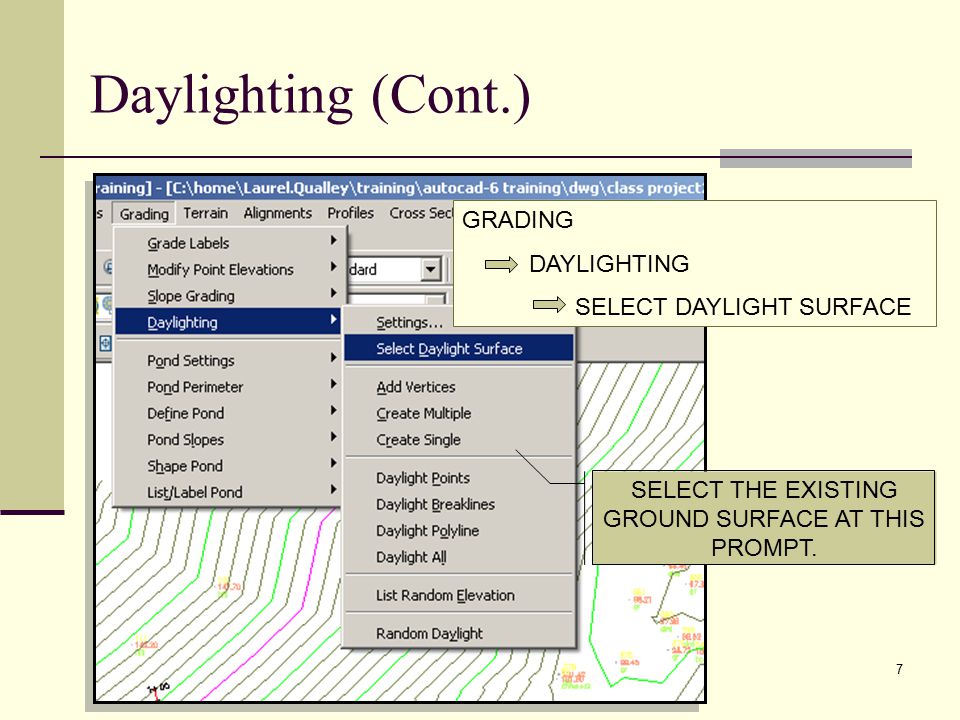Choose List Random Elevation
The image size is (960, 720).
pos(459,595)
